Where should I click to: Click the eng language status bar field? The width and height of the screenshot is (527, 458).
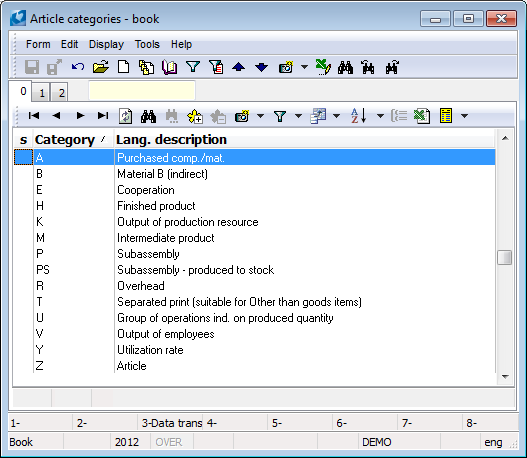tap(493, 442)
